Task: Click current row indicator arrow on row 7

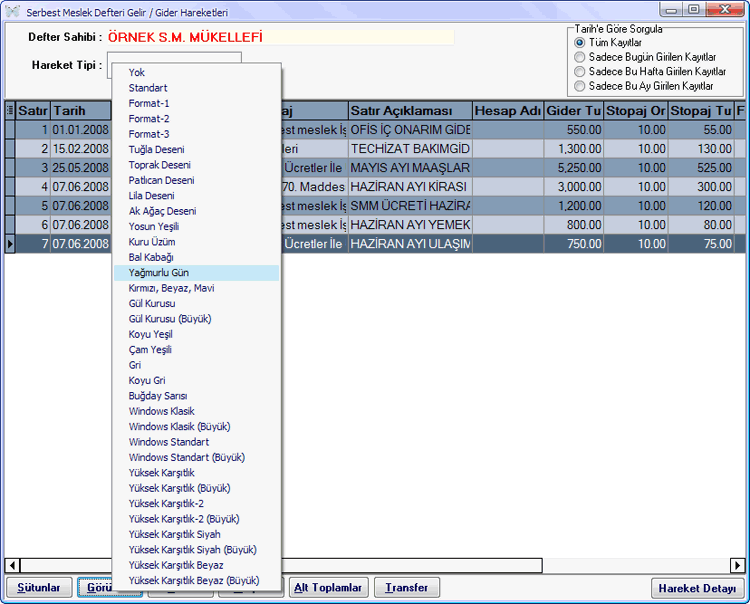Action: click(10, 244)
